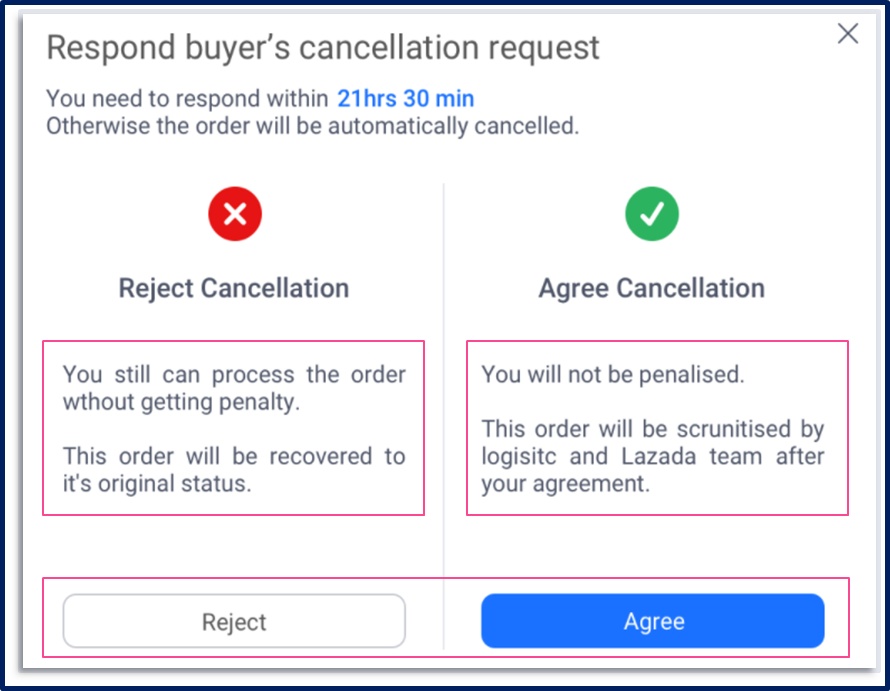
Task: Click text about order recovered to original status
Action: [x=234, y=470]
